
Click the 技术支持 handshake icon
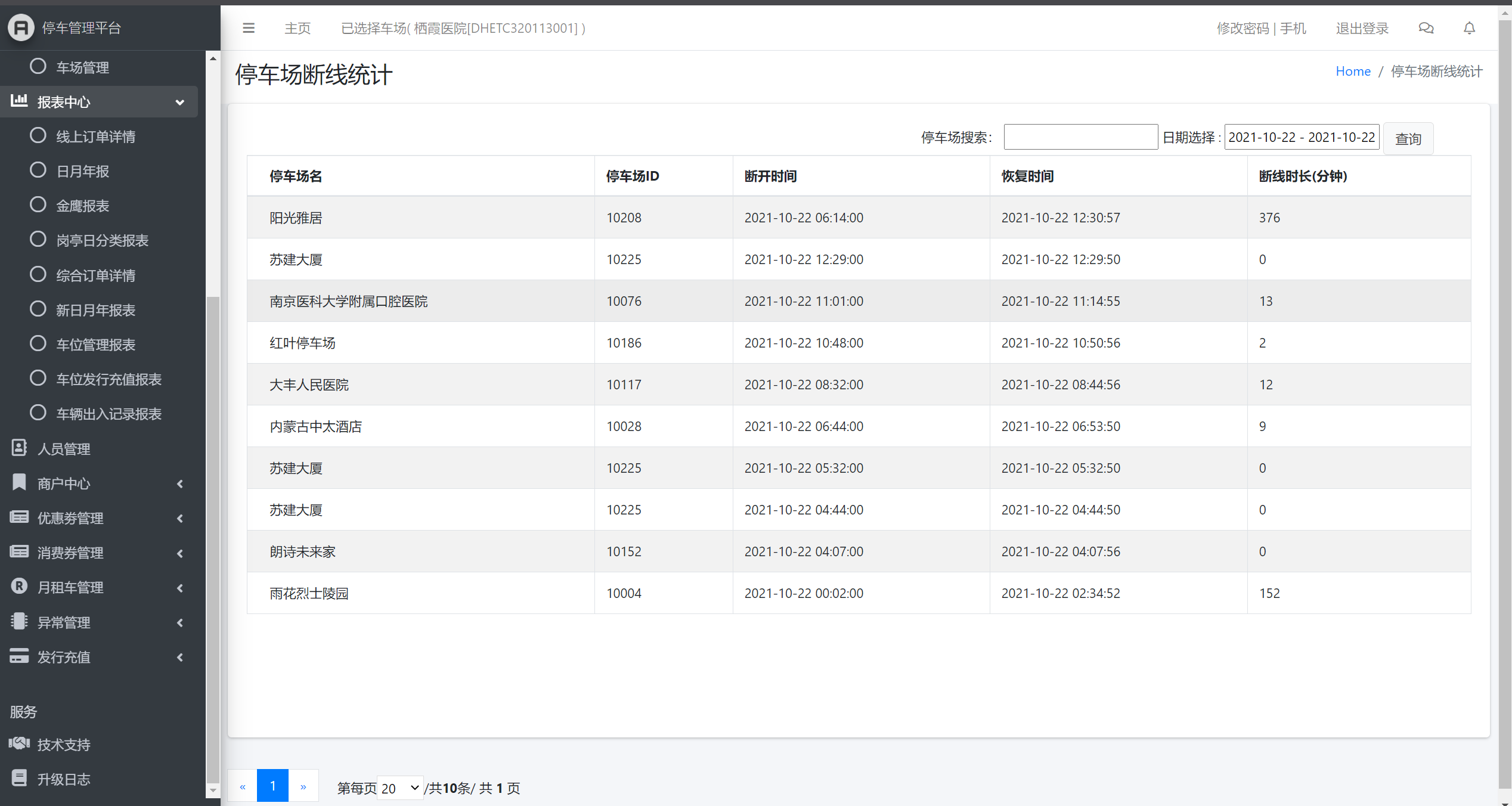19,743
